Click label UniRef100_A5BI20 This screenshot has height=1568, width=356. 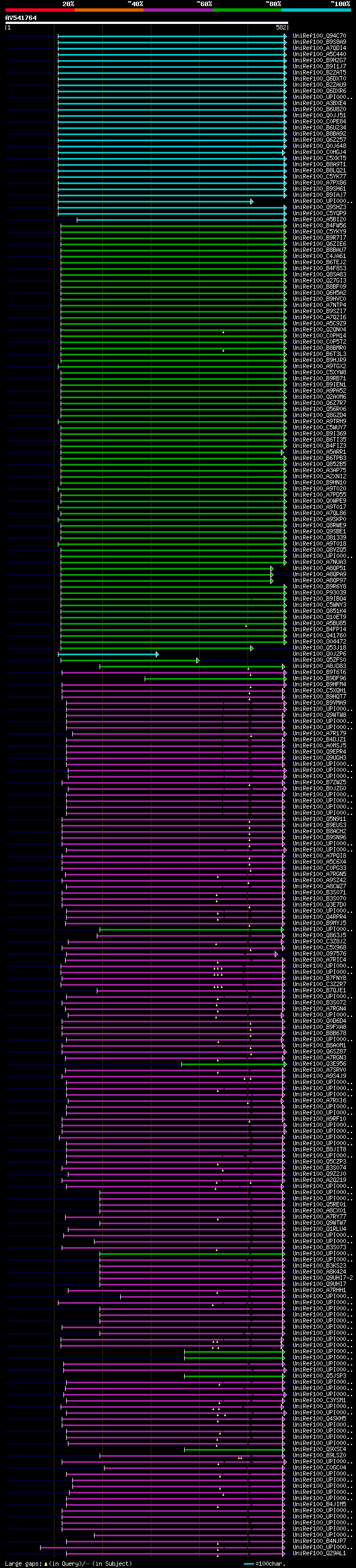click(x=319, y=219)
